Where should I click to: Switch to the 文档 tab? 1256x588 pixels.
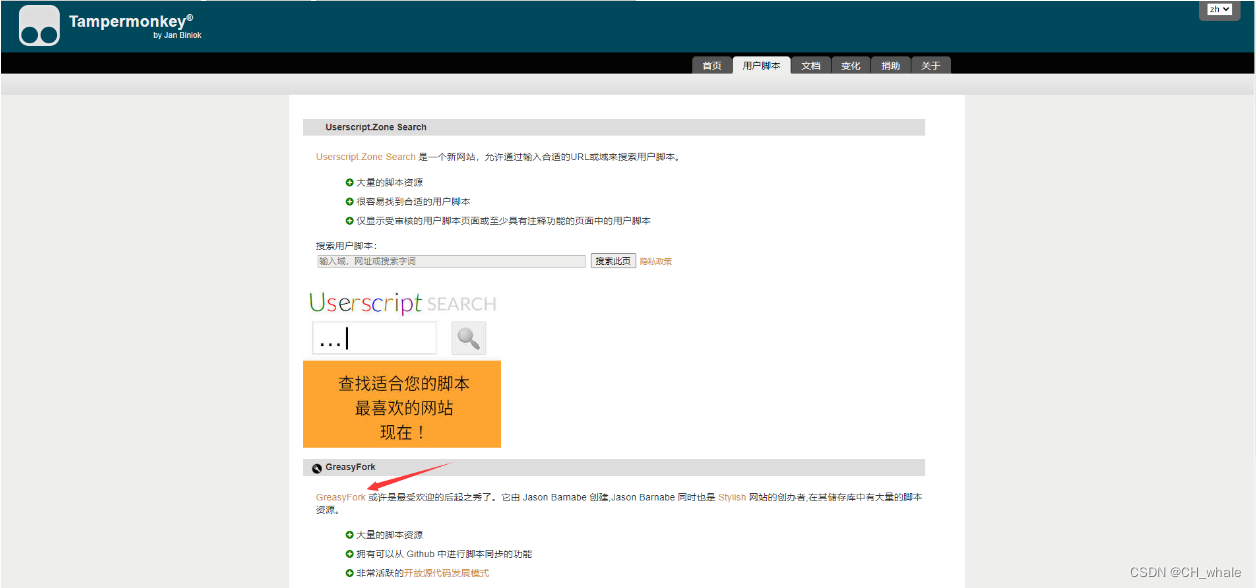point(810,64)
